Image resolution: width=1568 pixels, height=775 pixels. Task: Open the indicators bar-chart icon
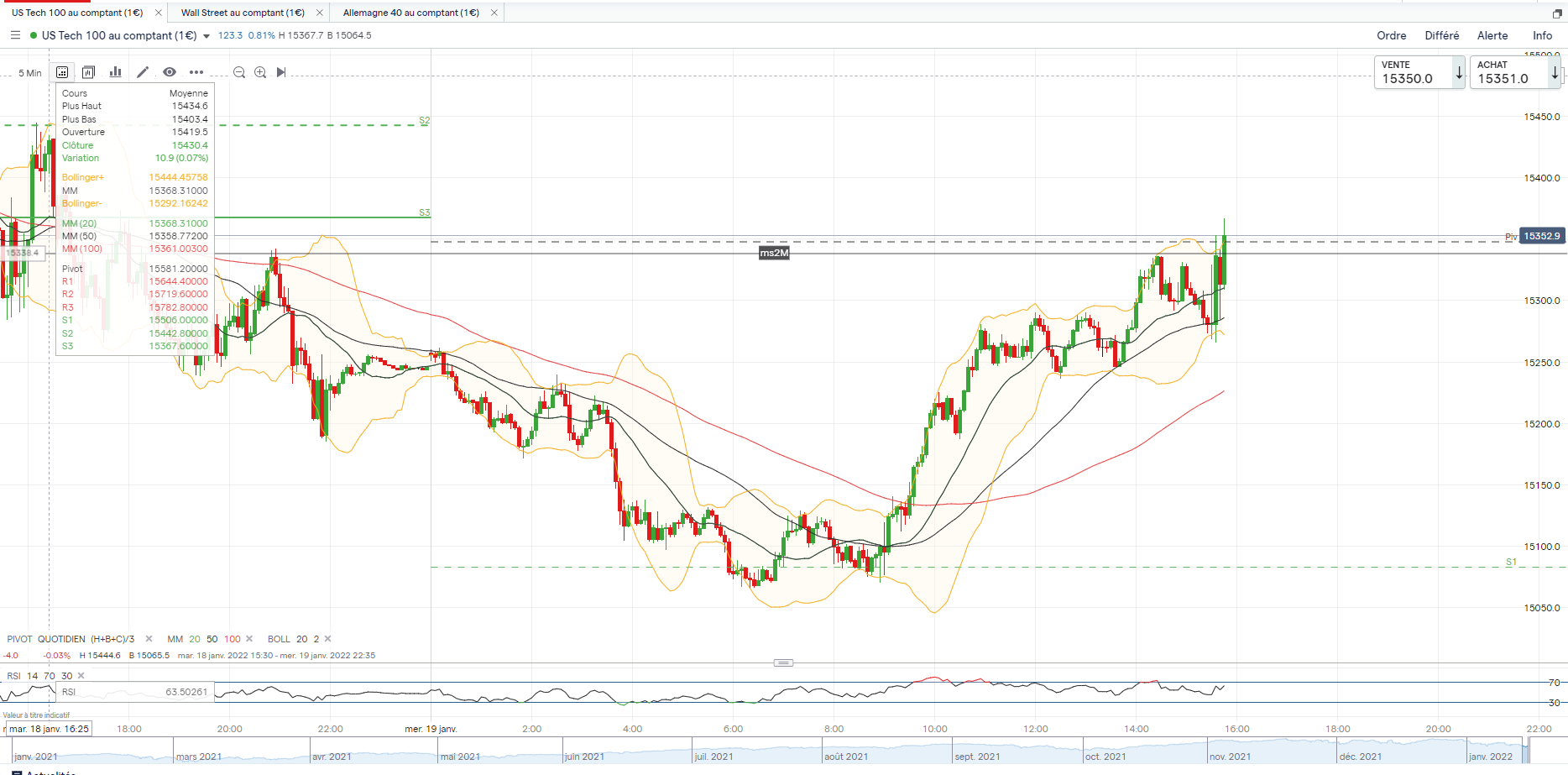[x=116, y=72]
